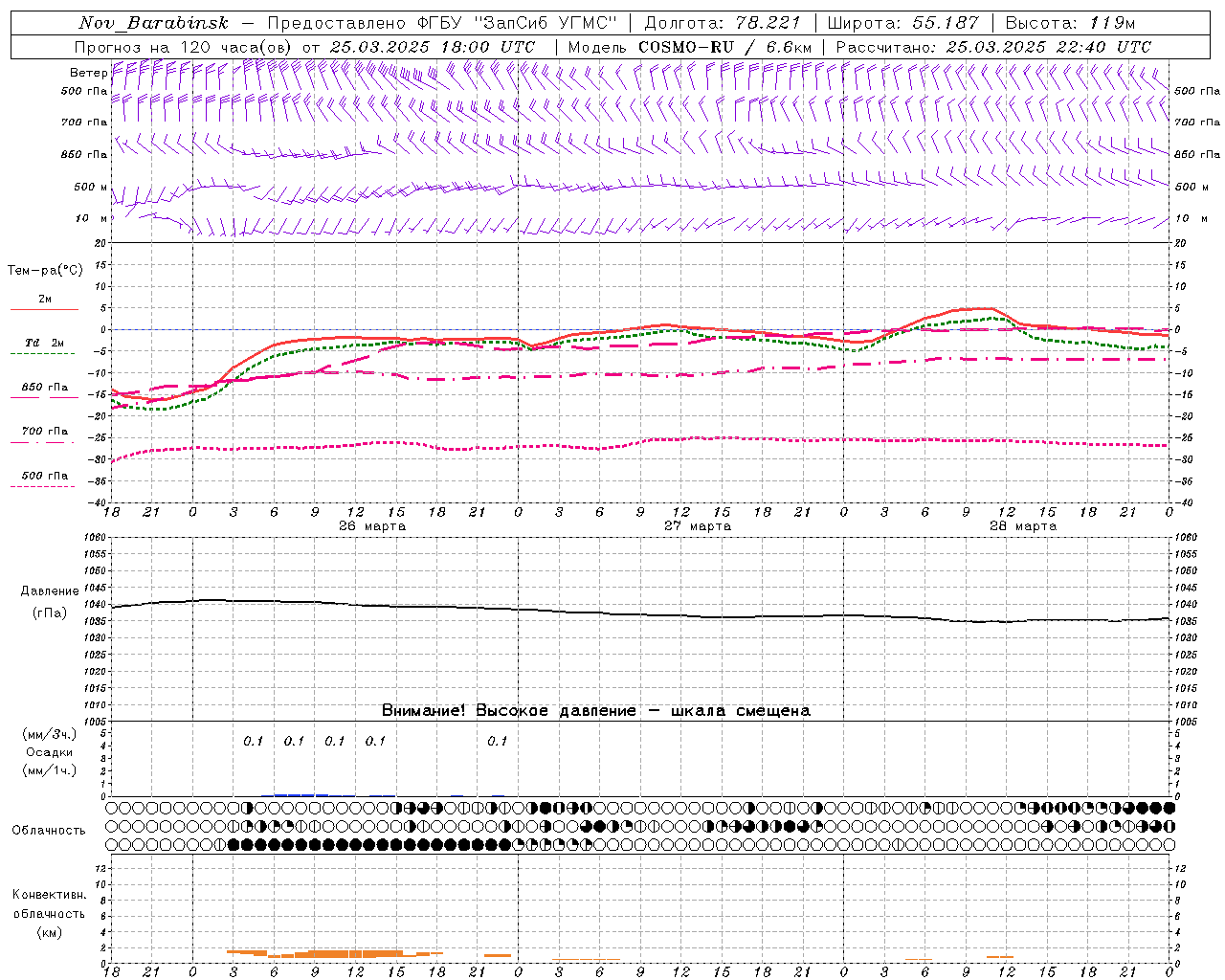Image resolution: width=1225 pixels, height=980 pixels.
Task: Click "Прогноз на 120 часа(ов)" forecast header
Action: point(185,47)
